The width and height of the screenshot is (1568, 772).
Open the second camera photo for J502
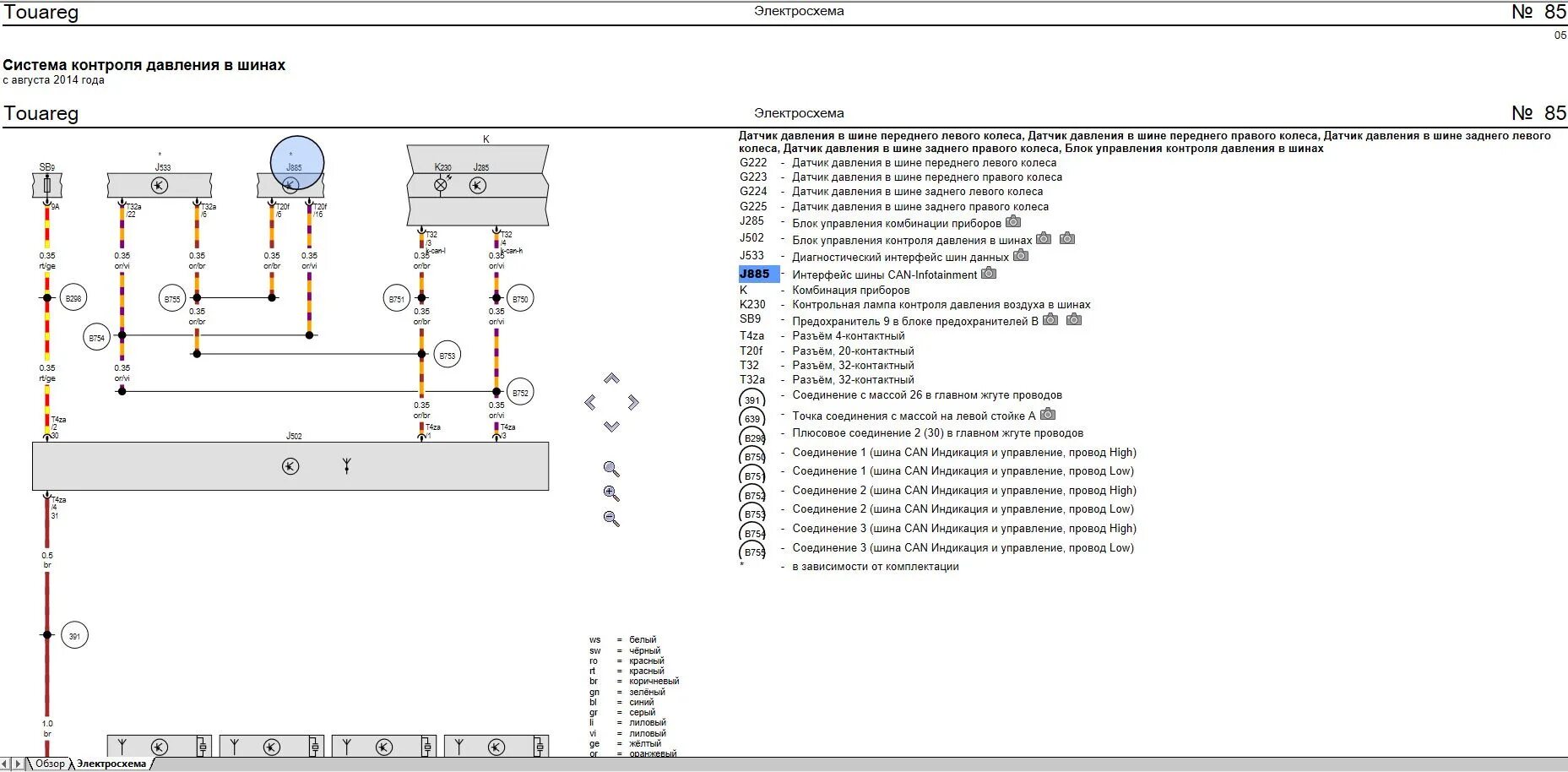[1067, 238]
